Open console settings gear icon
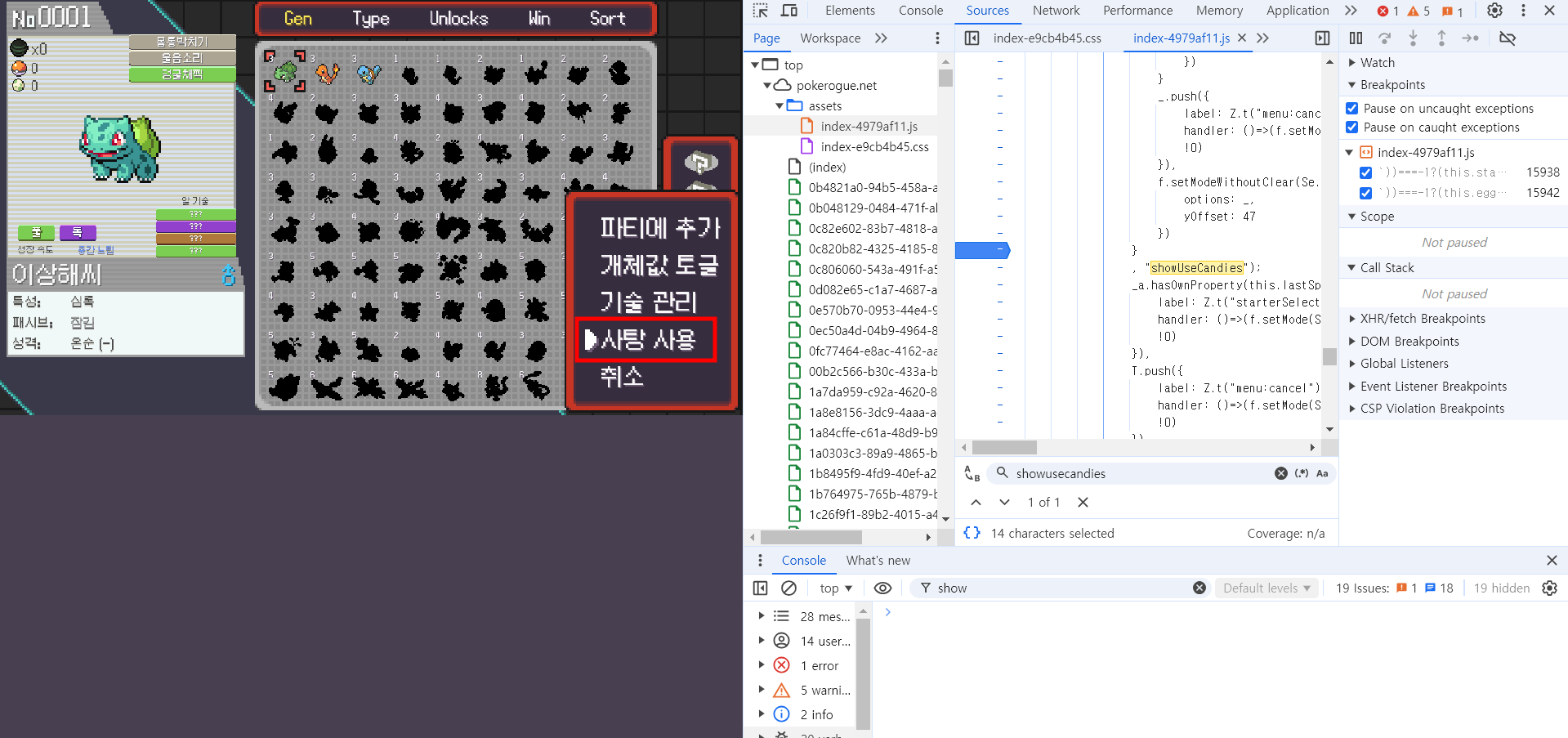Image resolution: width=1568 pixels, height=738 pixels. (x=1549, y=588)
